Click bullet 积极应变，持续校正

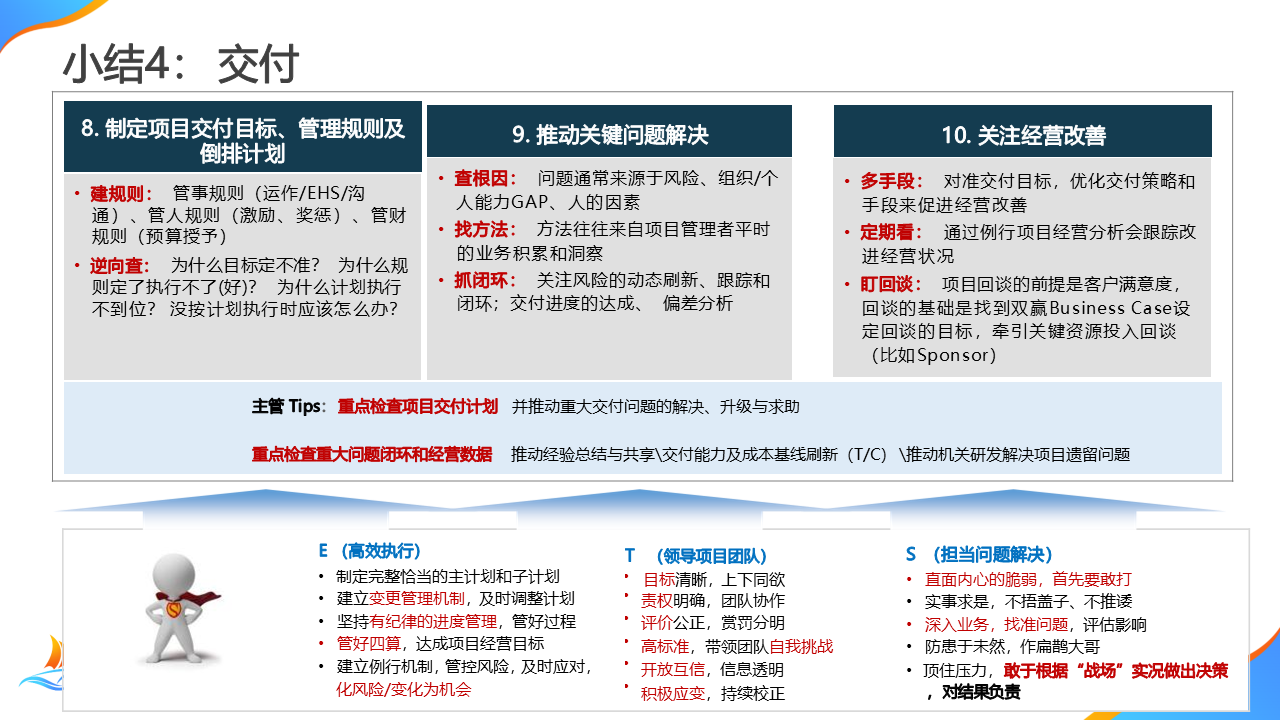[x=713, y=693]
